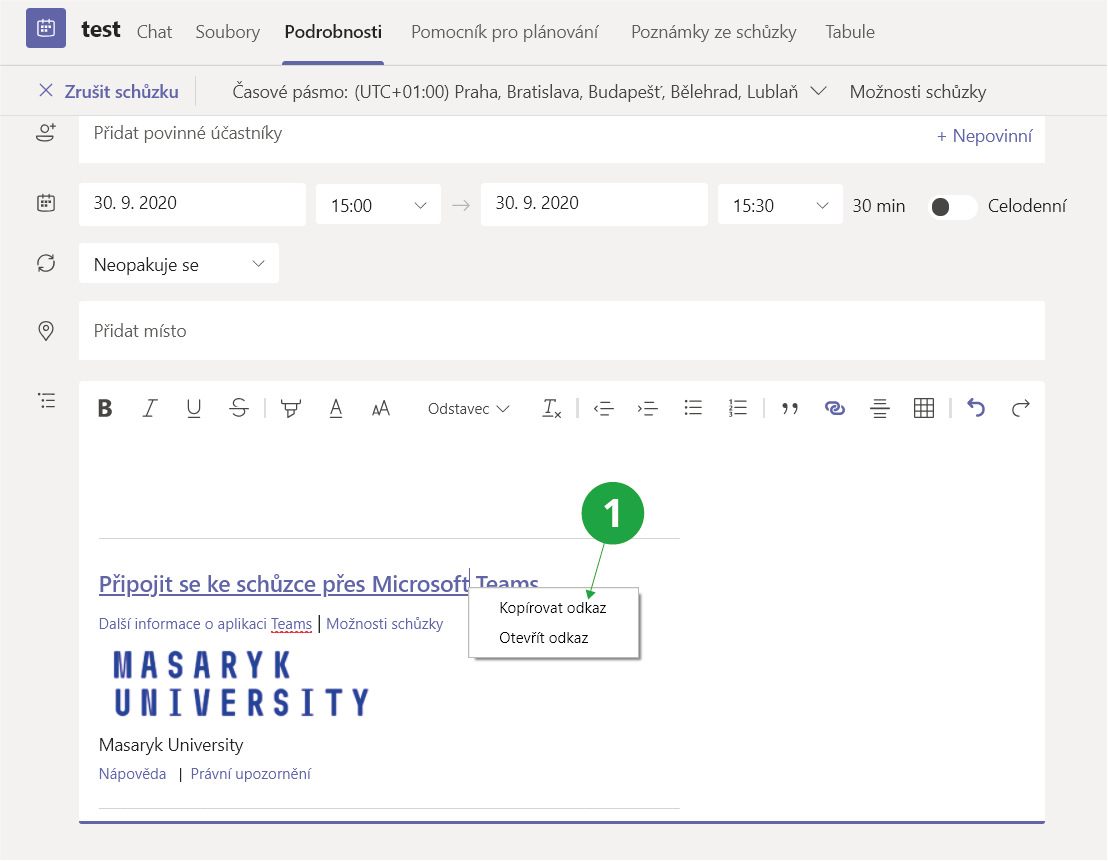Open the text highlight color tool
Screen dimensions: 1108x861
(x=291, y=408)
